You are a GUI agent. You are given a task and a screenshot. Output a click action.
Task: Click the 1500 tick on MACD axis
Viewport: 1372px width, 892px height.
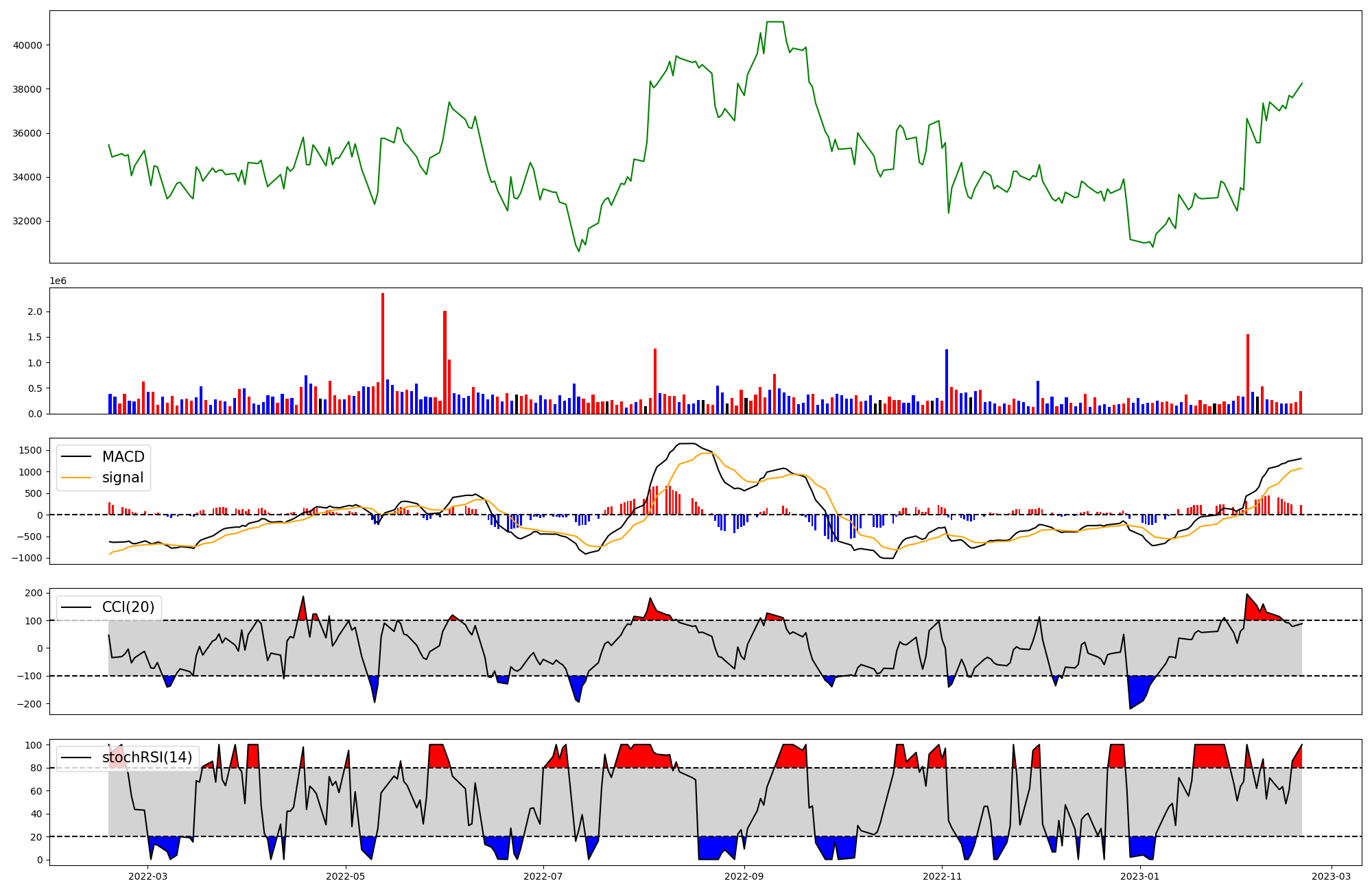coord(30,450)
